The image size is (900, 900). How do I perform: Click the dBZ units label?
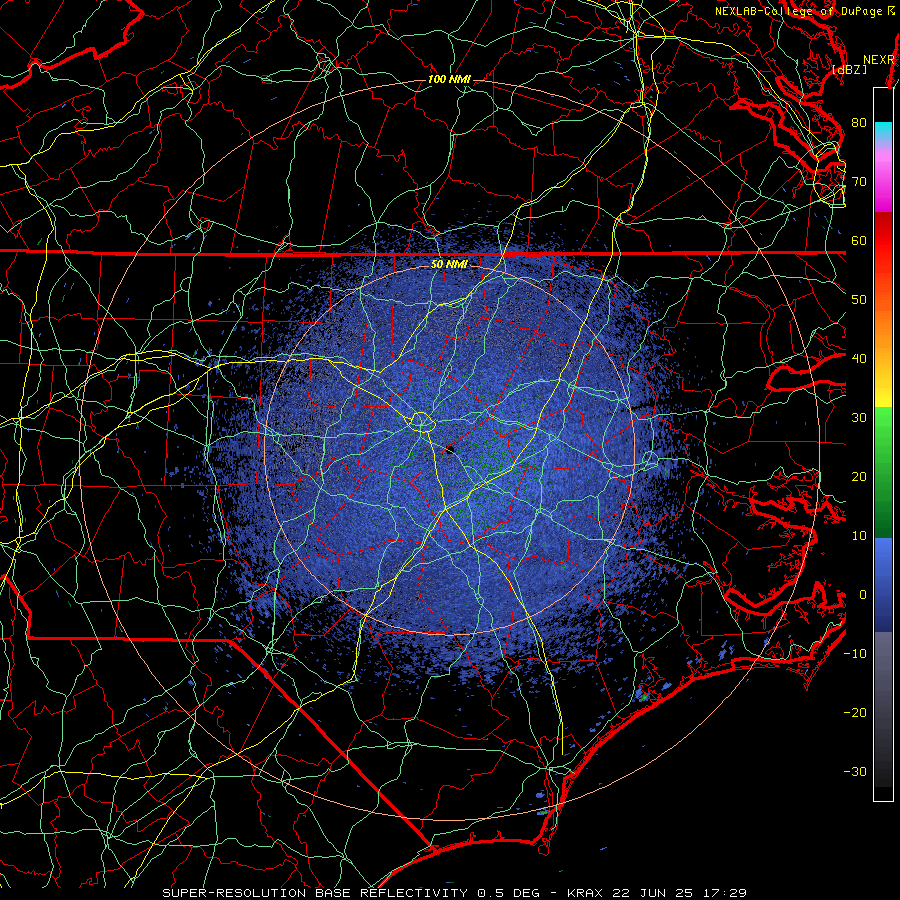(x=849, y=70)
